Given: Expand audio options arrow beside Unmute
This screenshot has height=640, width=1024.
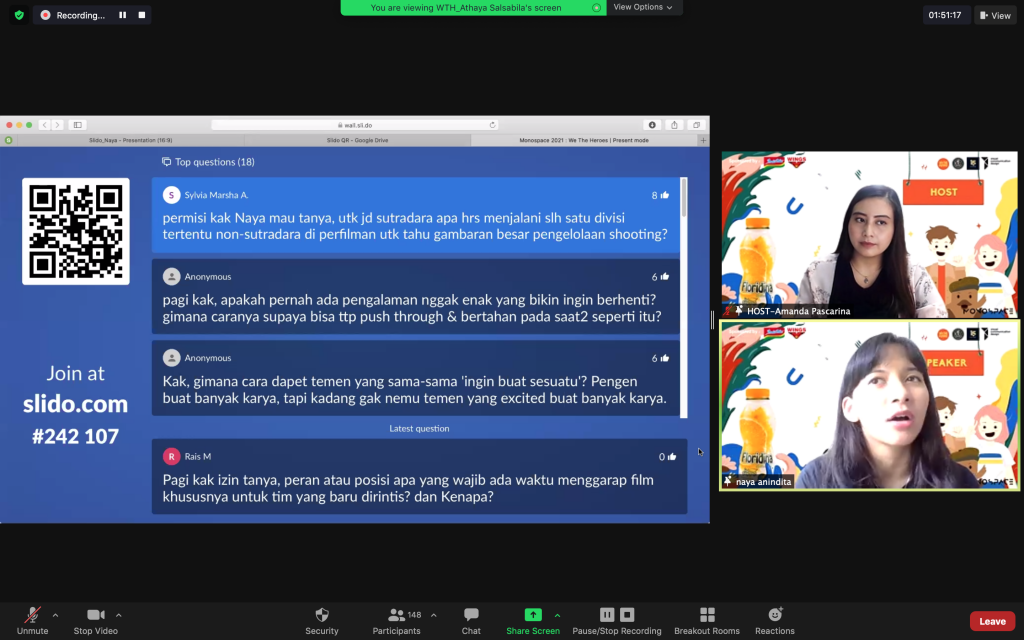Looking at the screenshot, I should tap(55, 615).
